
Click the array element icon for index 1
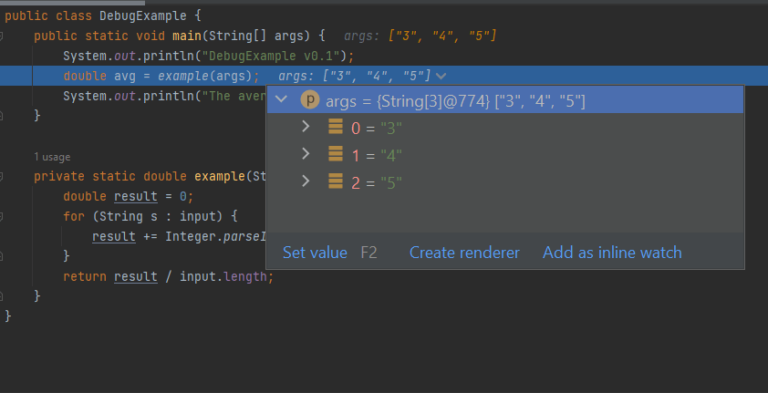336,154
